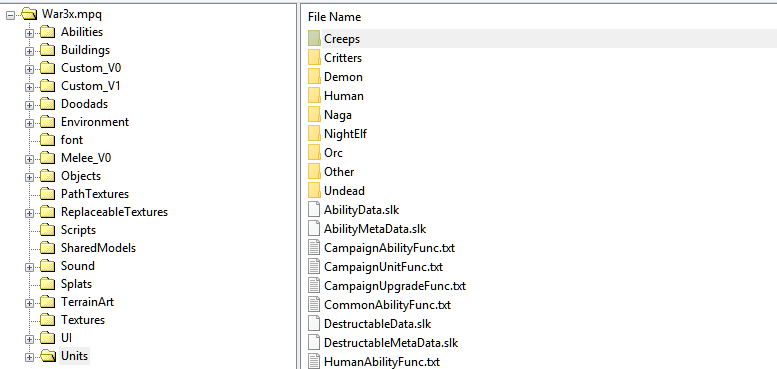Select the Custom_V1 tree label
Screen dimensions: 777x369
(x=91, y=86)
